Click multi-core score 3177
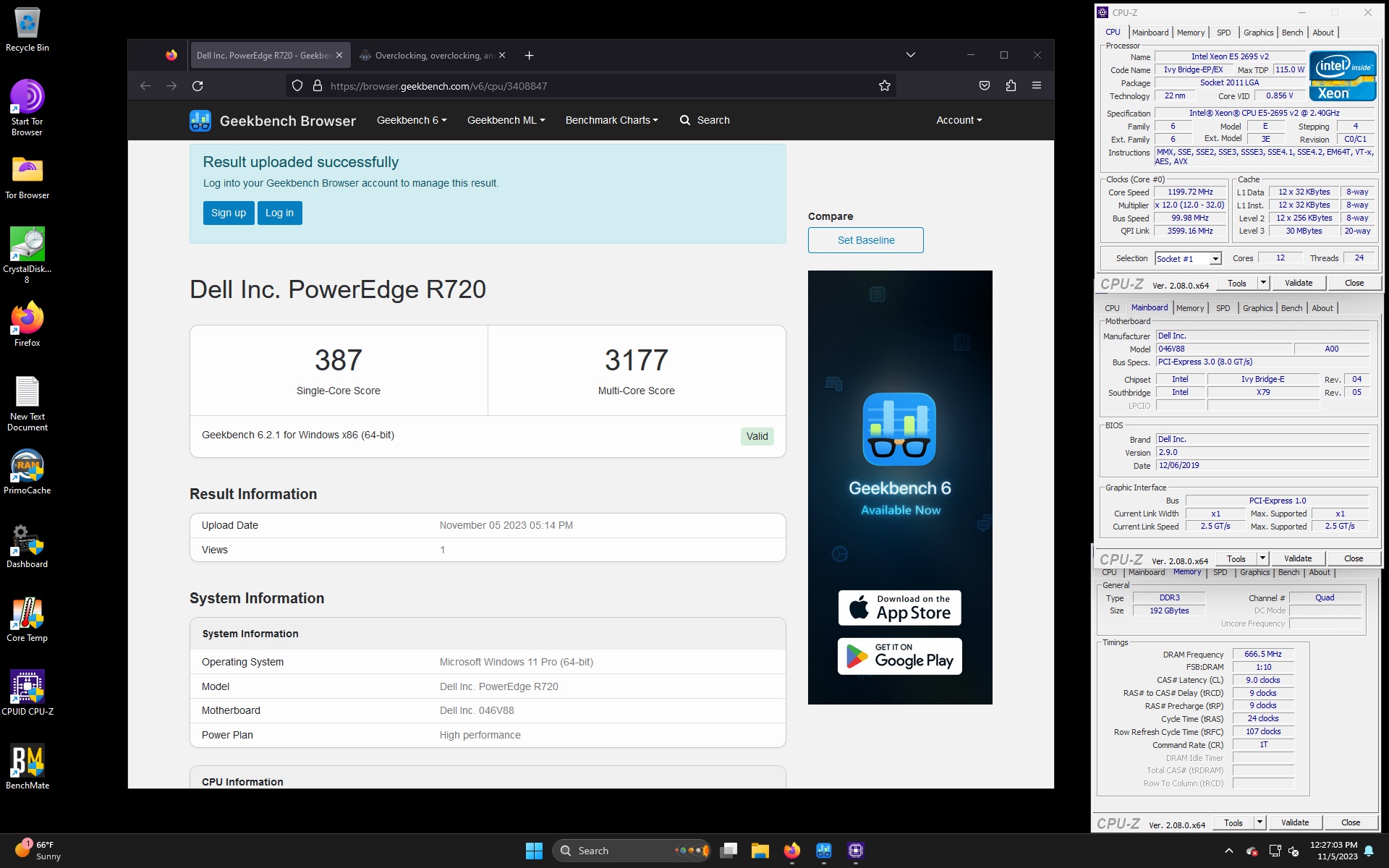 click(637, 360)
